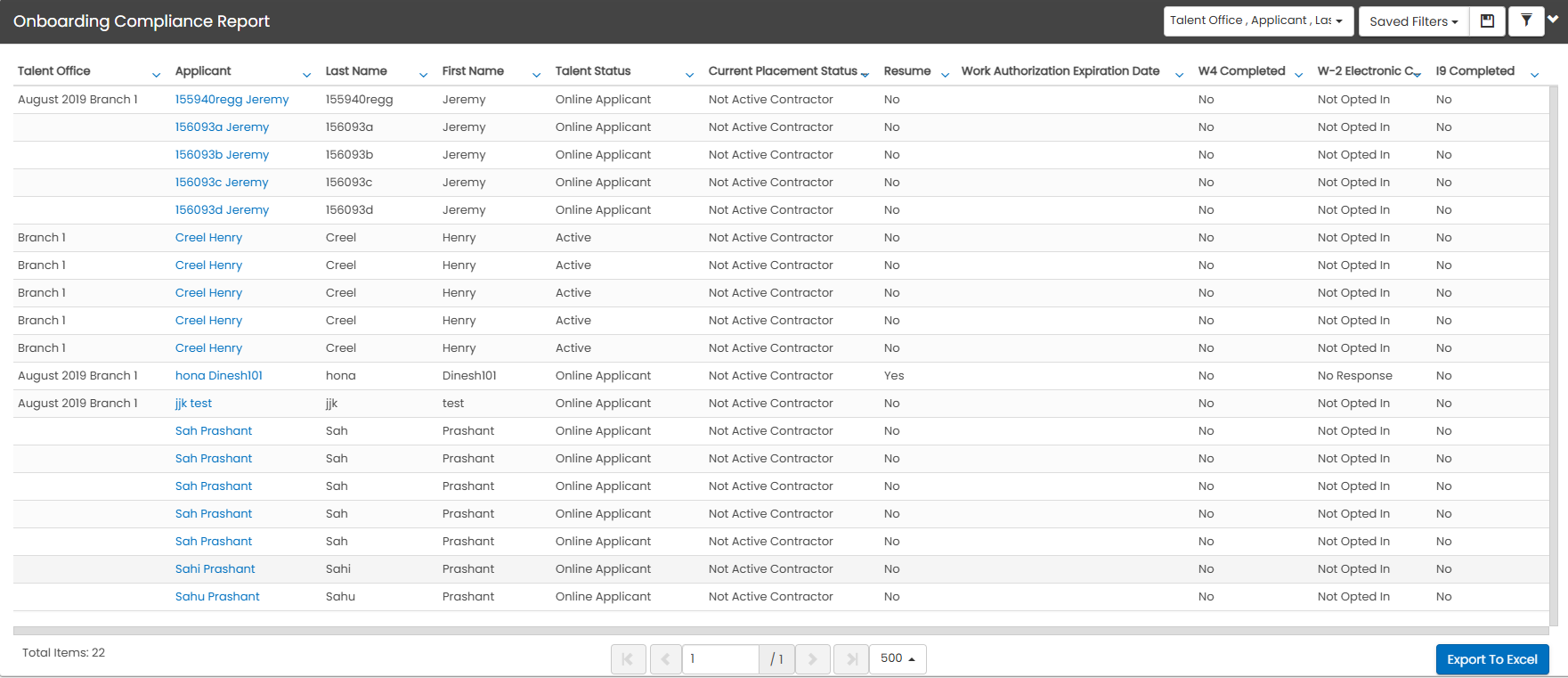Click Export To Excel button
The image size is (1568, 678).
pyautogui.click(x=1492, y=659)
